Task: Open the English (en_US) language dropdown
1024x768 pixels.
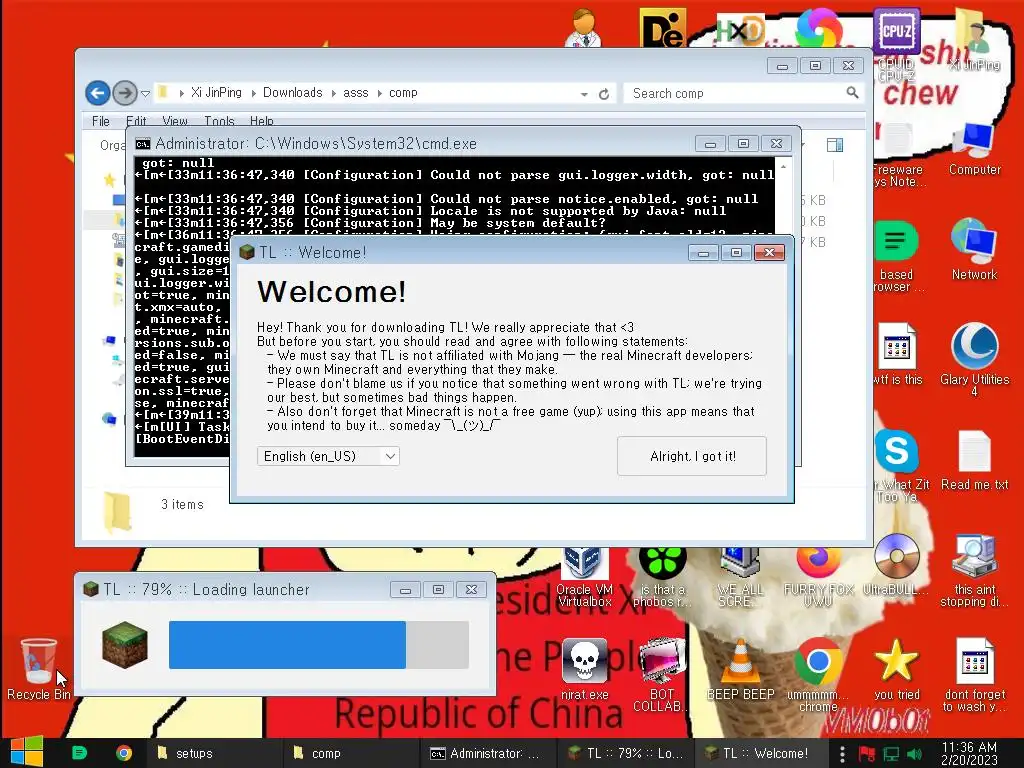Action: click(328, 456)
